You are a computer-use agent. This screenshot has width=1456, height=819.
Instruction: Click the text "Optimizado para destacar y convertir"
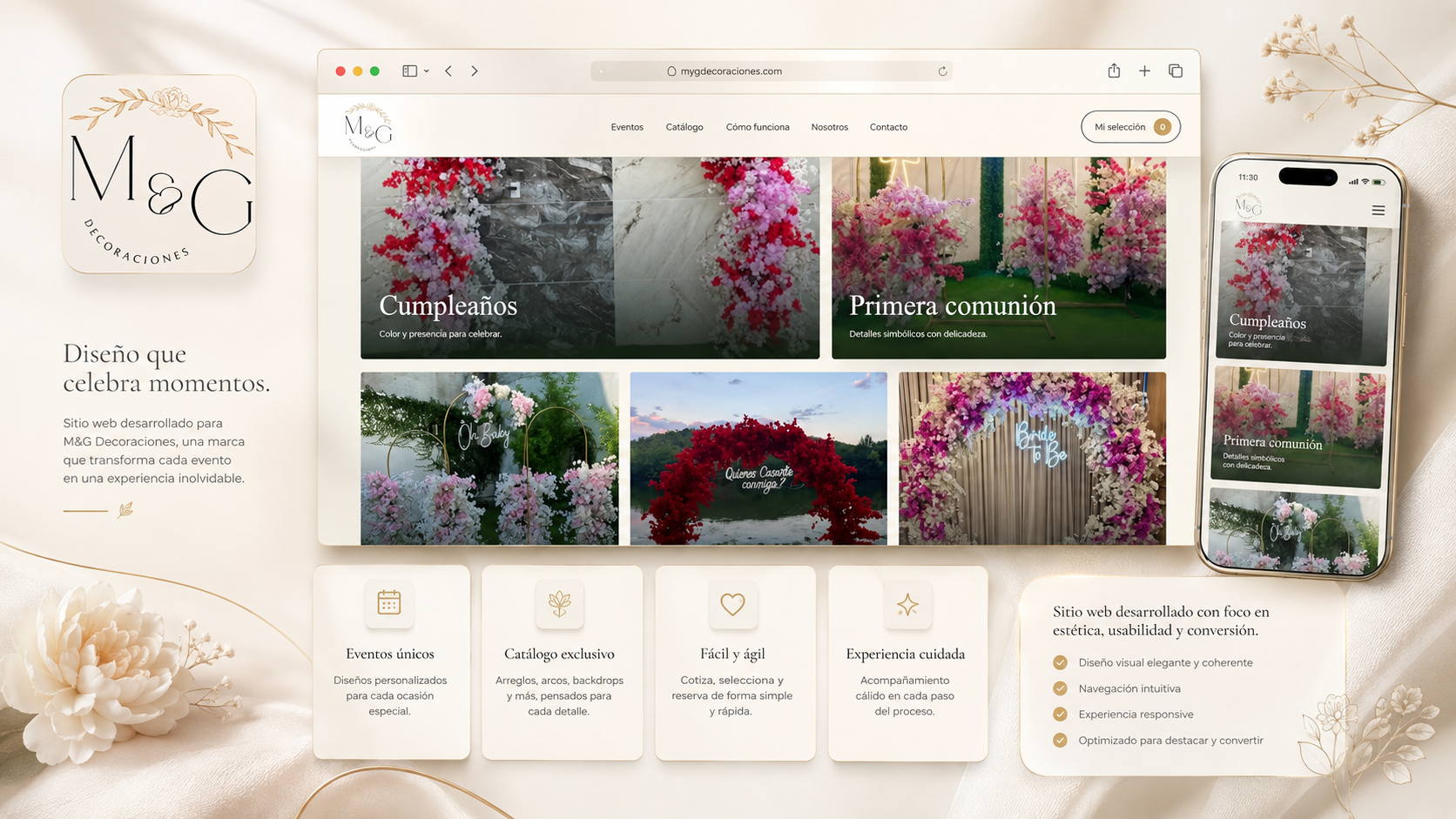1170,741
